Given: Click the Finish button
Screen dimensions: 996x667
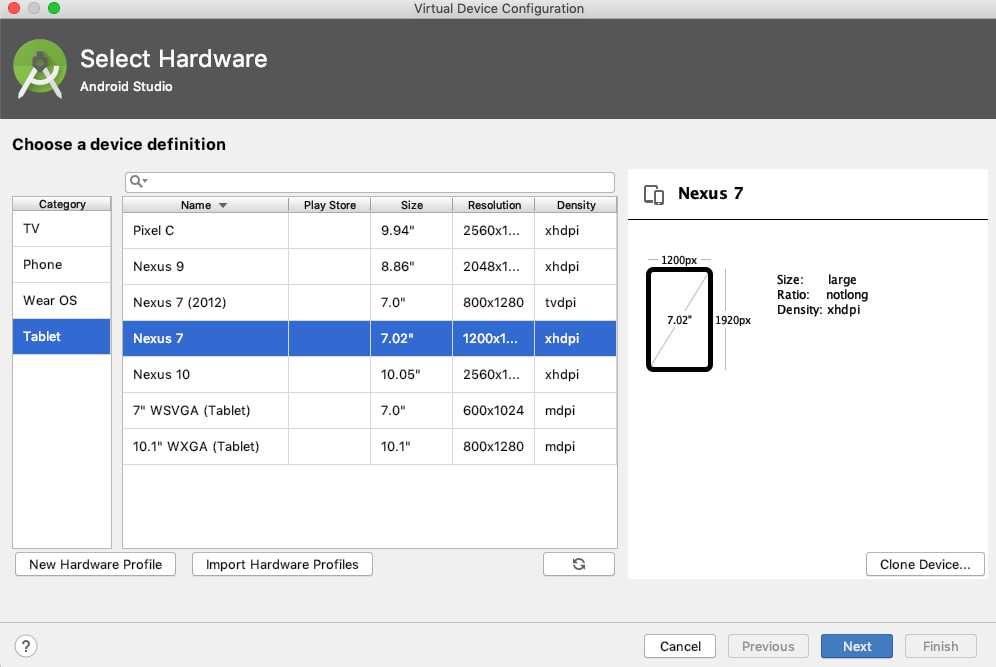Looking at the screenshot, I should [941, 646].
